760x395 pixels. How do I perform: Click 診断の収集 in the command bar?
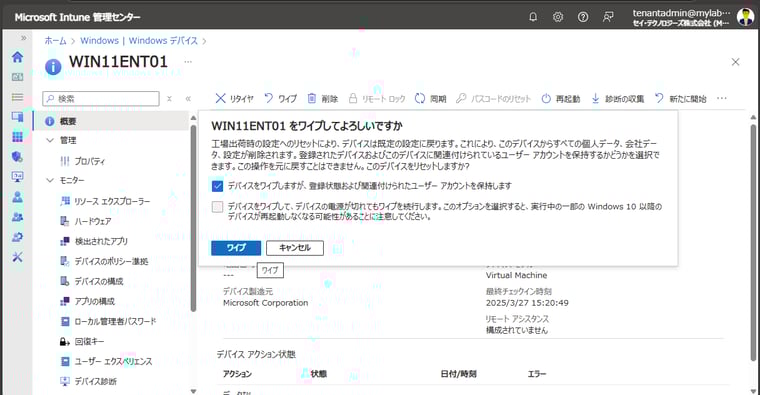(x=618, y=98)
